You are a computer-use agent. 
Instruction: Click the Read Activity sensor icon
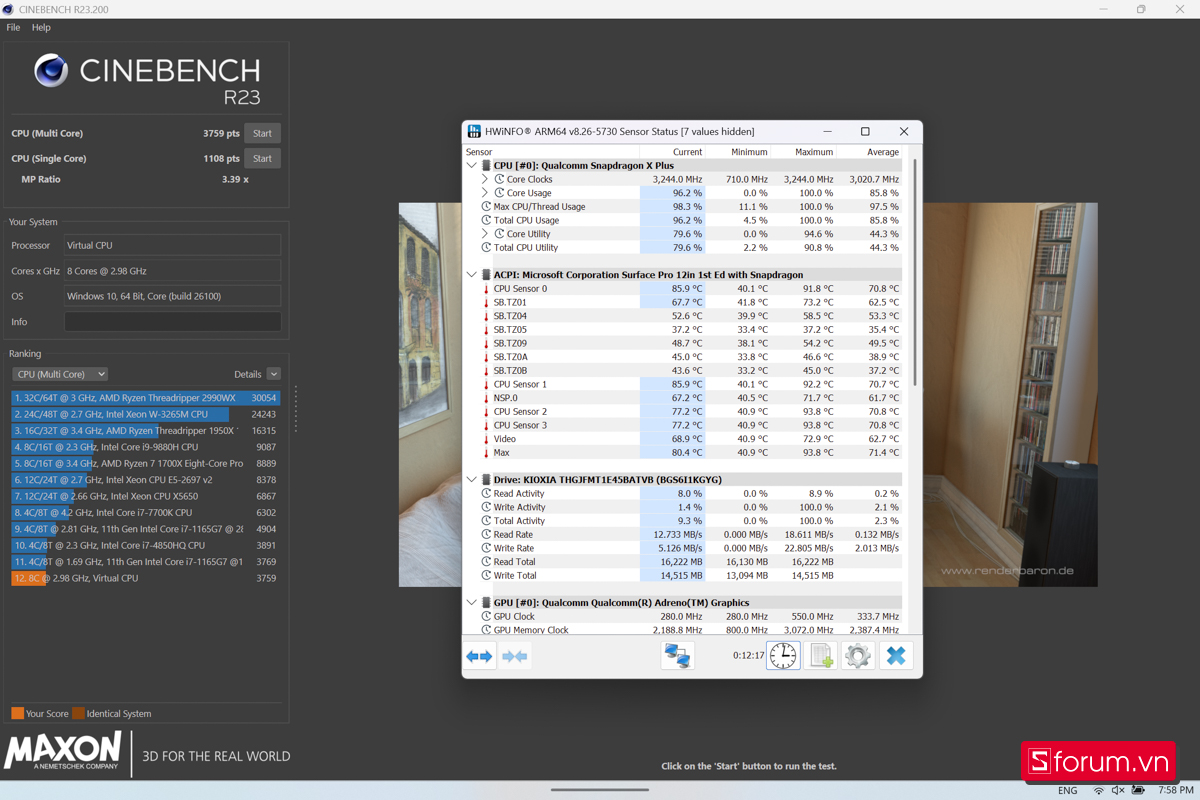click(486, 494)
